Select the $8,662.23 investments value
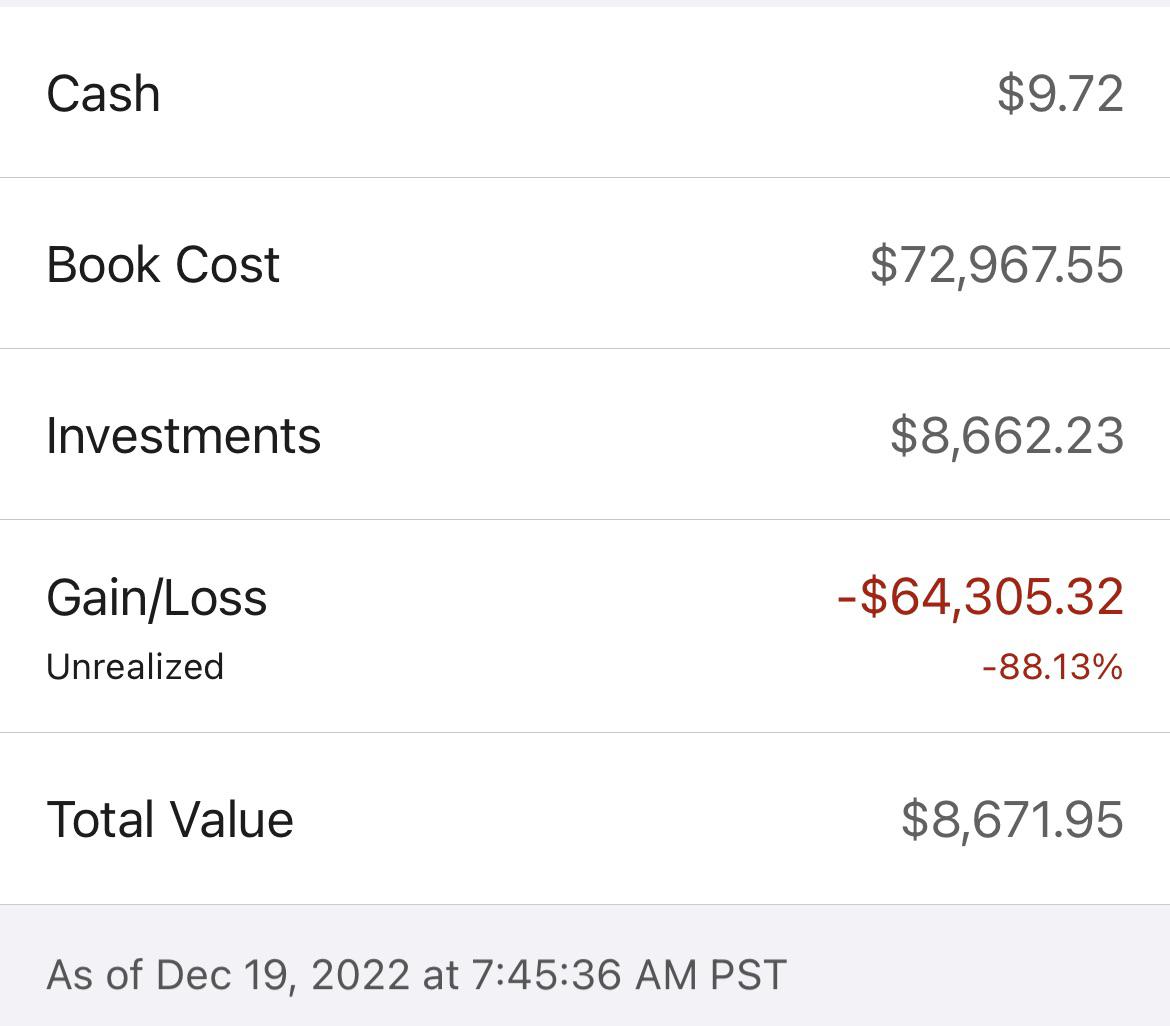1170x1026 pixels. click(x=1006, y=436)
